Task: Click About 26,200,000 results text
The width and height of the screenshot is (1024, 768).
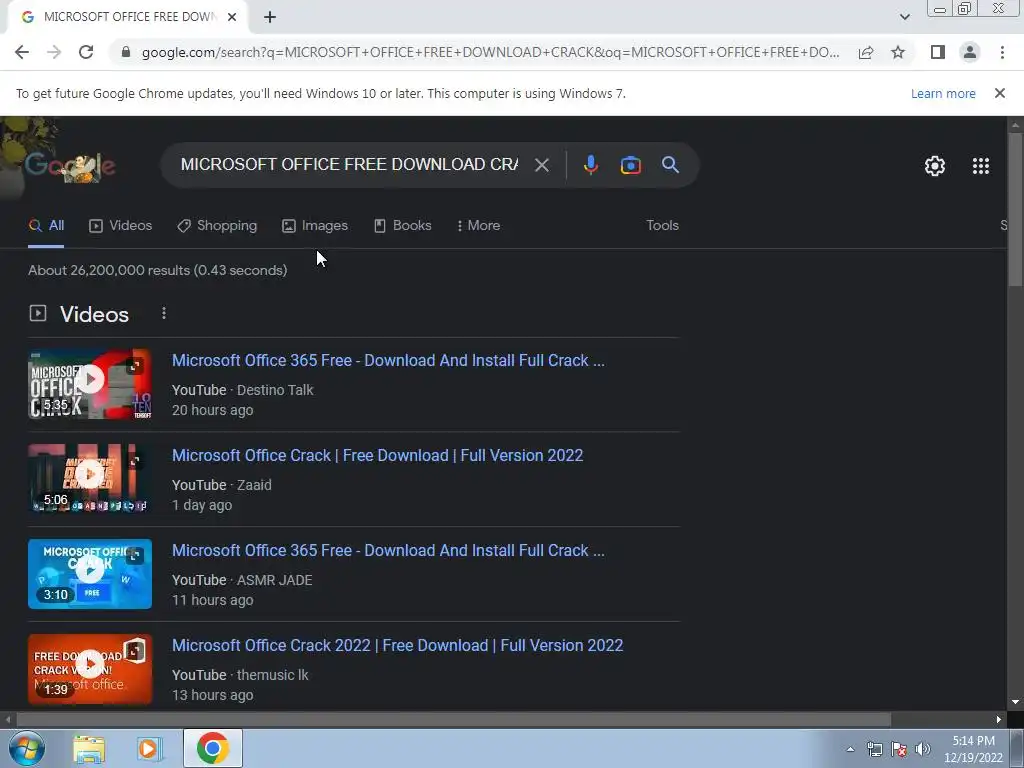Action: pos(157,270)
